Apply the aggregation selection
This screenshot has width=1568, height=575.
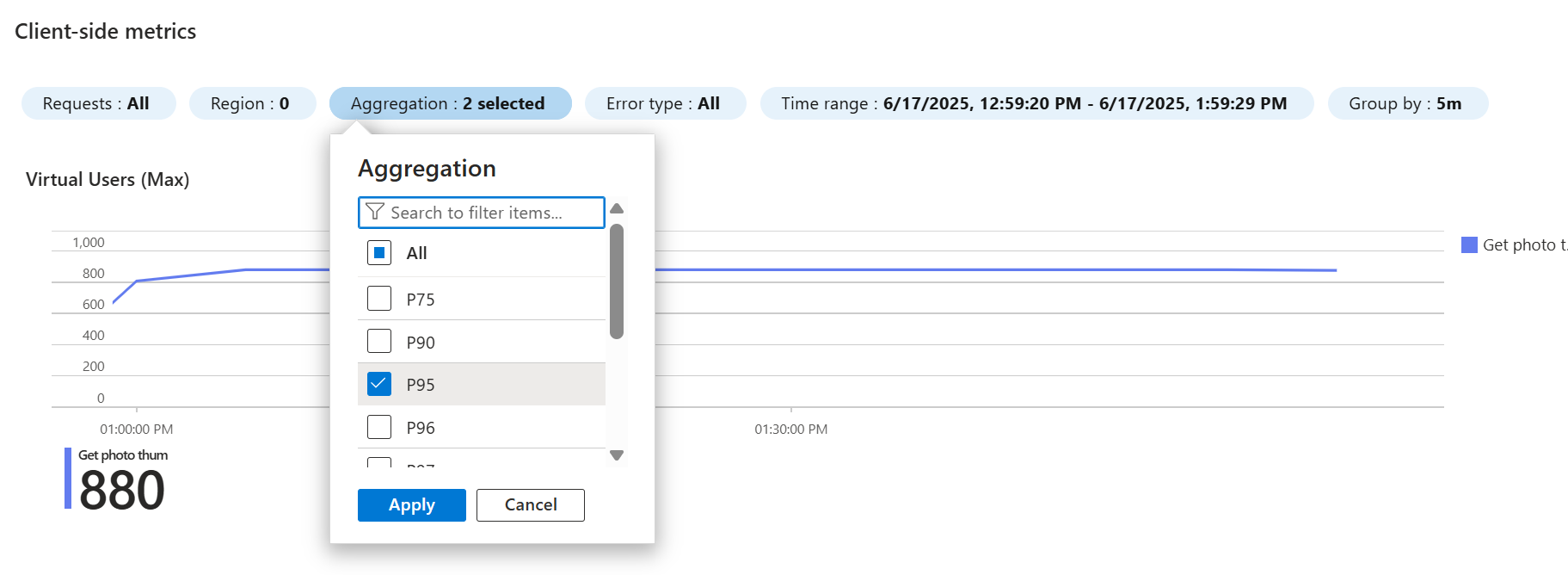pyautogui.click(x=411, y=505)
